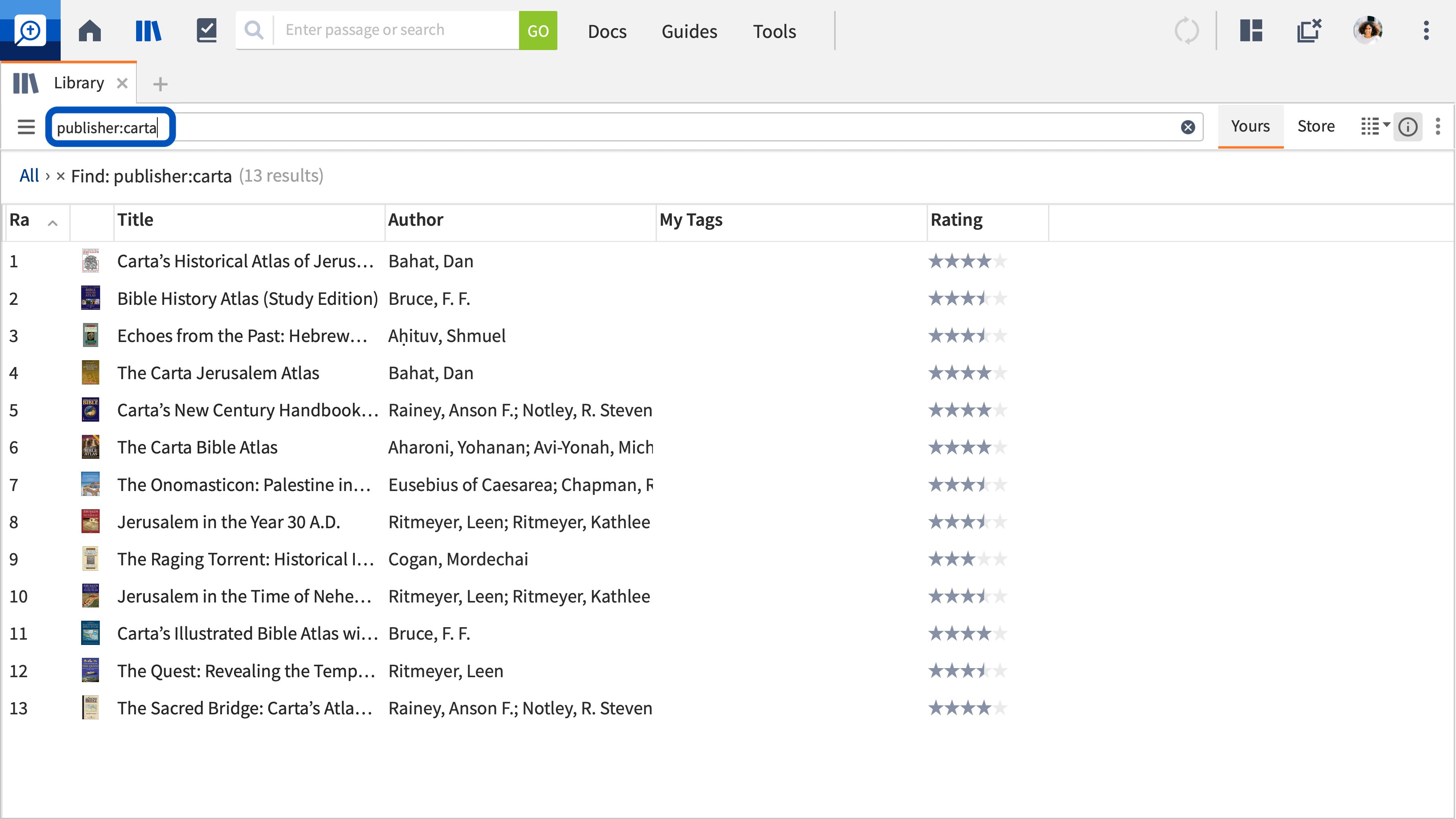Click cover of The Carta Jerusalem Atlas

(91, 373)
